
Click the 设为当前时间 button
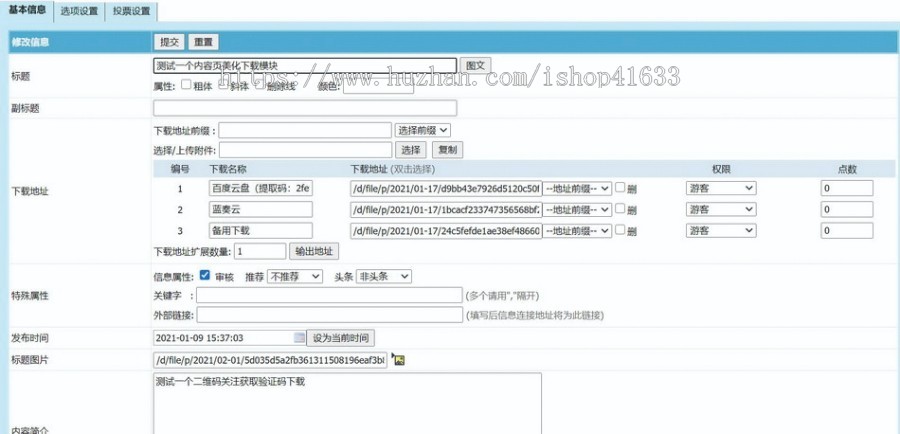(x=341, y=338)
